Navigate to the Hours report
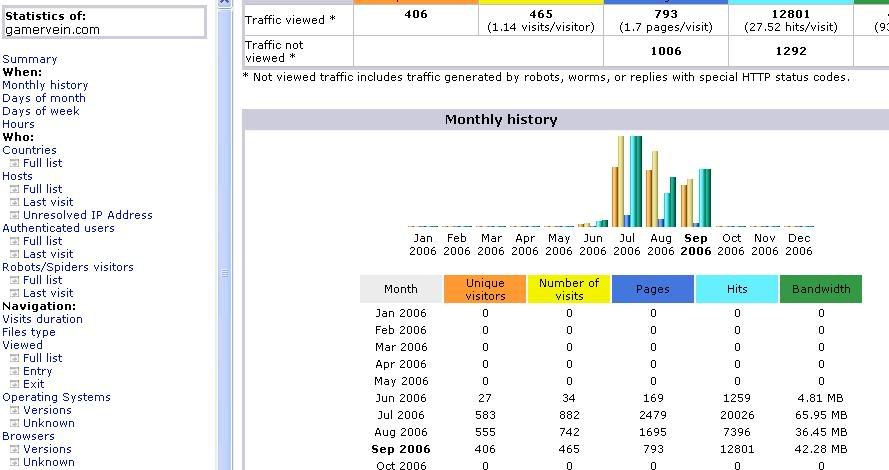Screen dimensions: 889x470 point(18,124)
